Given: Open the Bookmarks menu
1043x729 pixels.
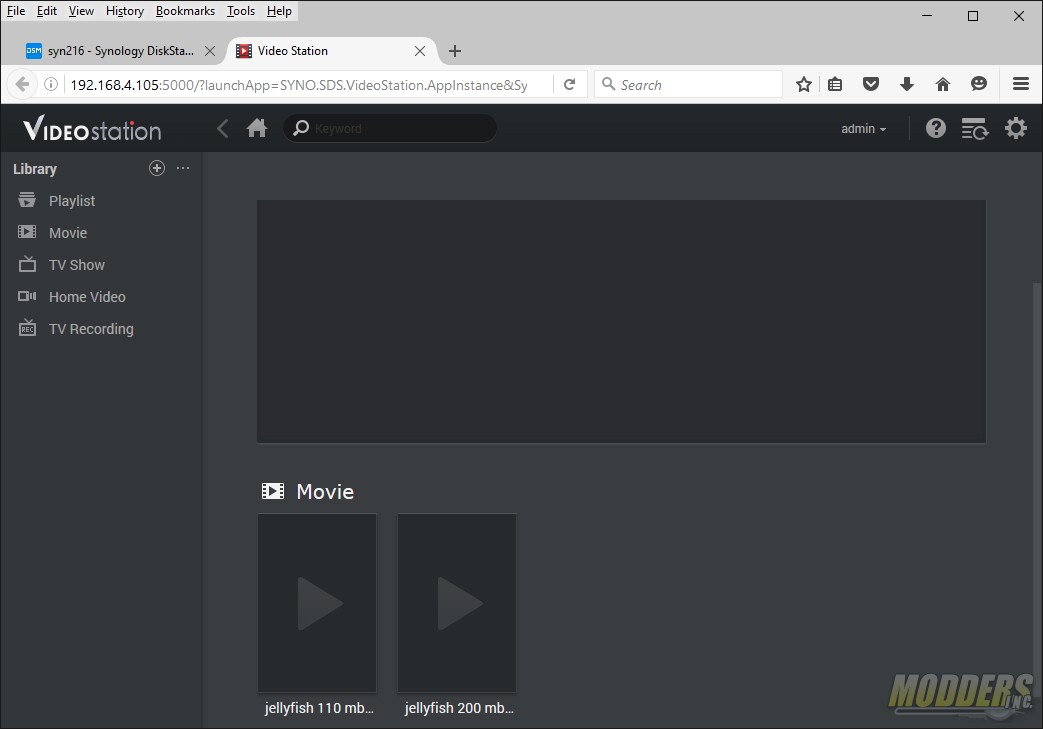Looking at the screenshot, I should click(185, 11).
